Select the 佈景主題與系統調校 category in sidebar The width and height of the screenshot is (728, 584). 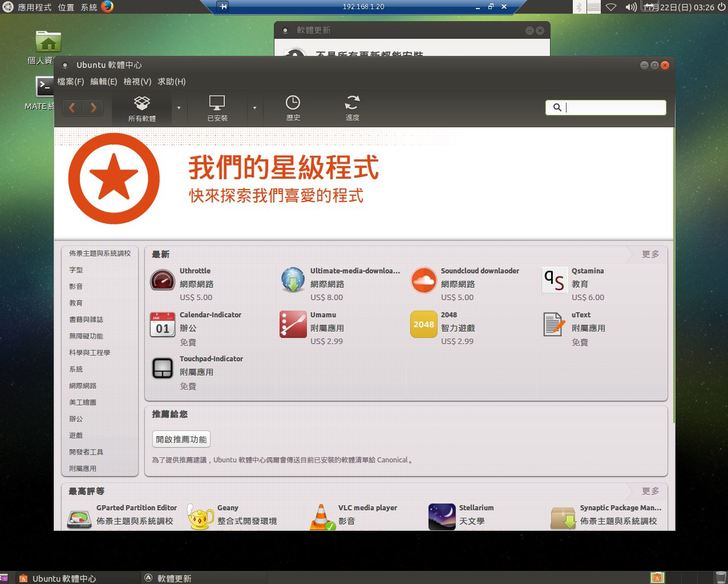pos(100,253)
